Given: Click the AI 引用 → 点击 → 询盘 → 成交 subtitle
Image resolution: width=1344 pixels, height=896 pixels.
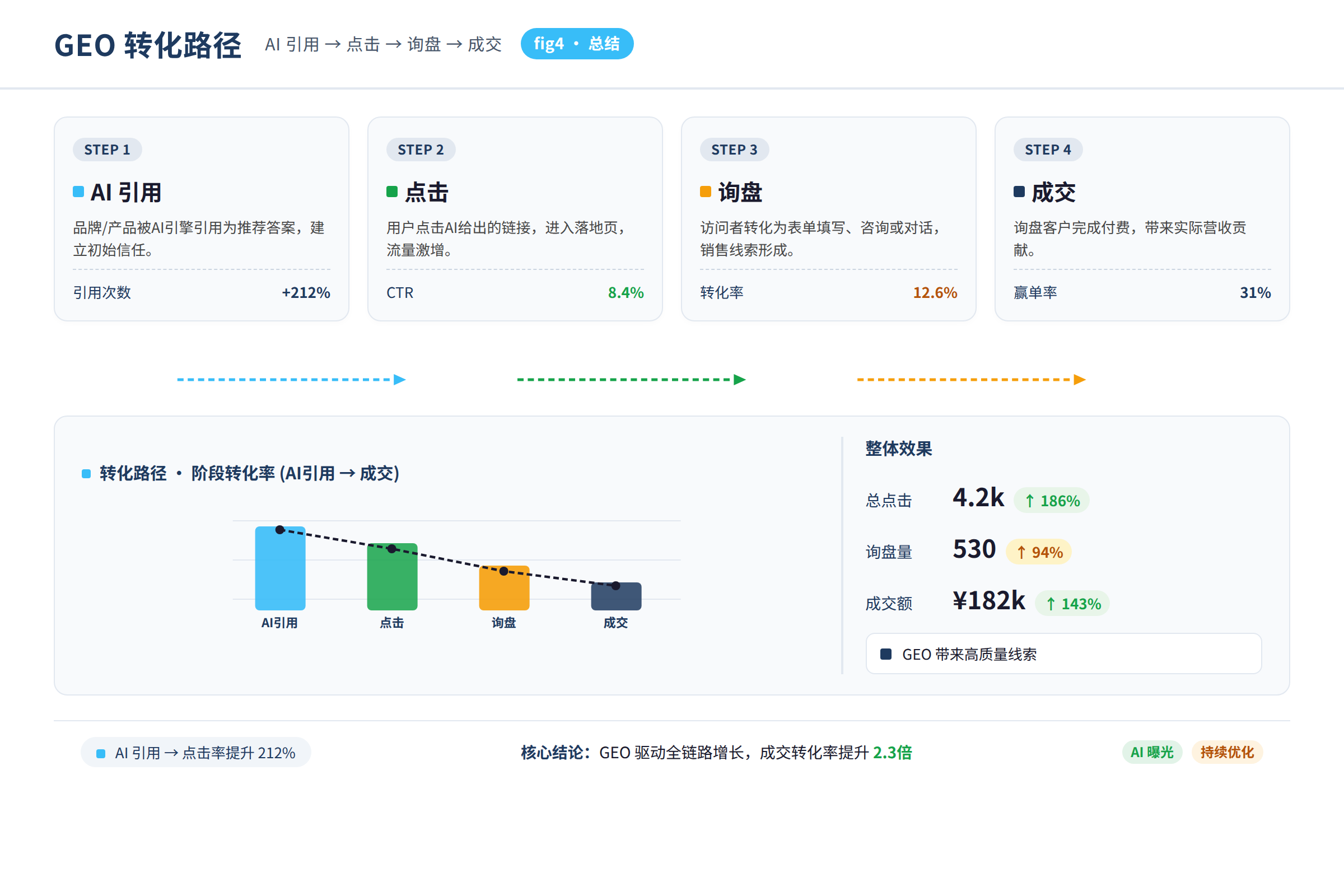Looking at the screenshot, I should (384, 45).
